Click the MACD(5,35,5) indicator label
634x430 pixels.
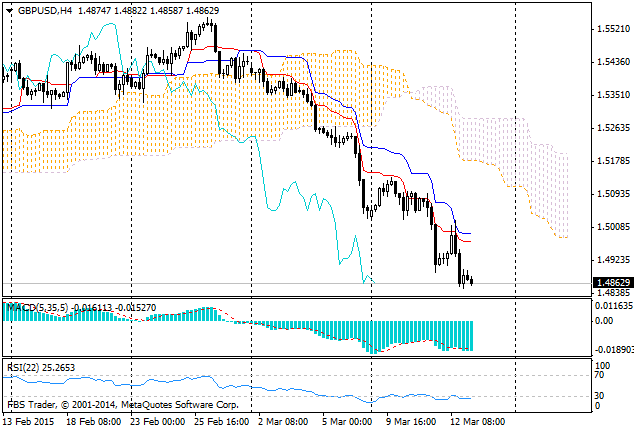pos(38,308)
